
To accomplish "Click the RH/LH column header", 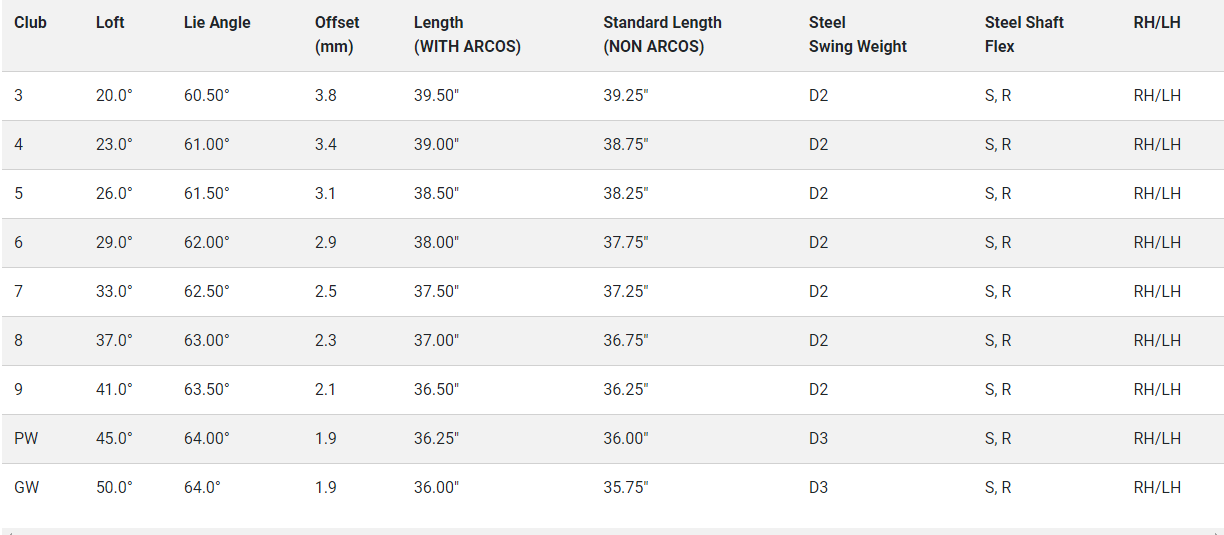I will click(x=1157, y=22).
